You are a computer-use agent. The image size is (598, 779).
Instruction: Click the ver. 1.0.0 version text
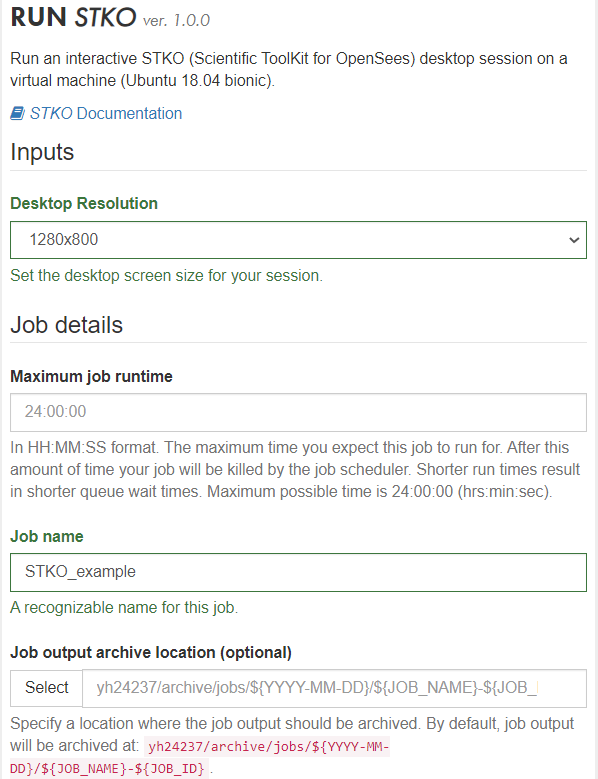click(x=176, y=20)
